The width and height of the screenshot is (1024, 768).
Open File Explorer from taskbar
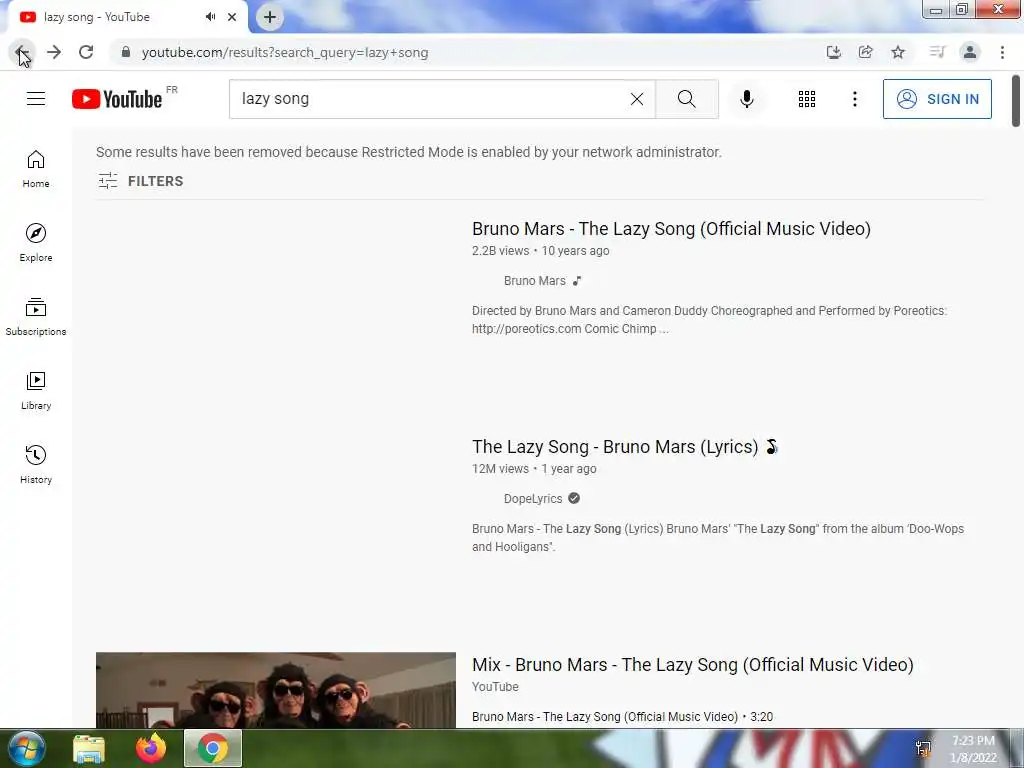click(89, 748)
